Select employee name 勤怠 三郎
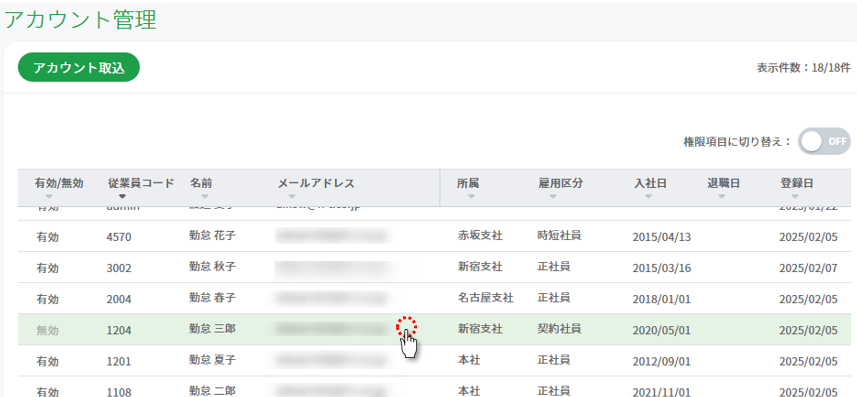This screenshot has width=857, height=397. pos(212,329)
